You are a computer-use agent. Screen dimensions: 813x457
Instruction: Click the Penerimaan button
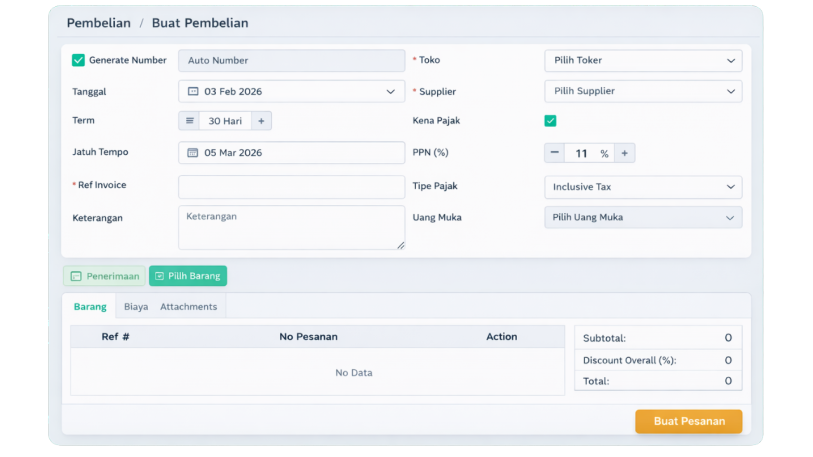click(104, 276)
